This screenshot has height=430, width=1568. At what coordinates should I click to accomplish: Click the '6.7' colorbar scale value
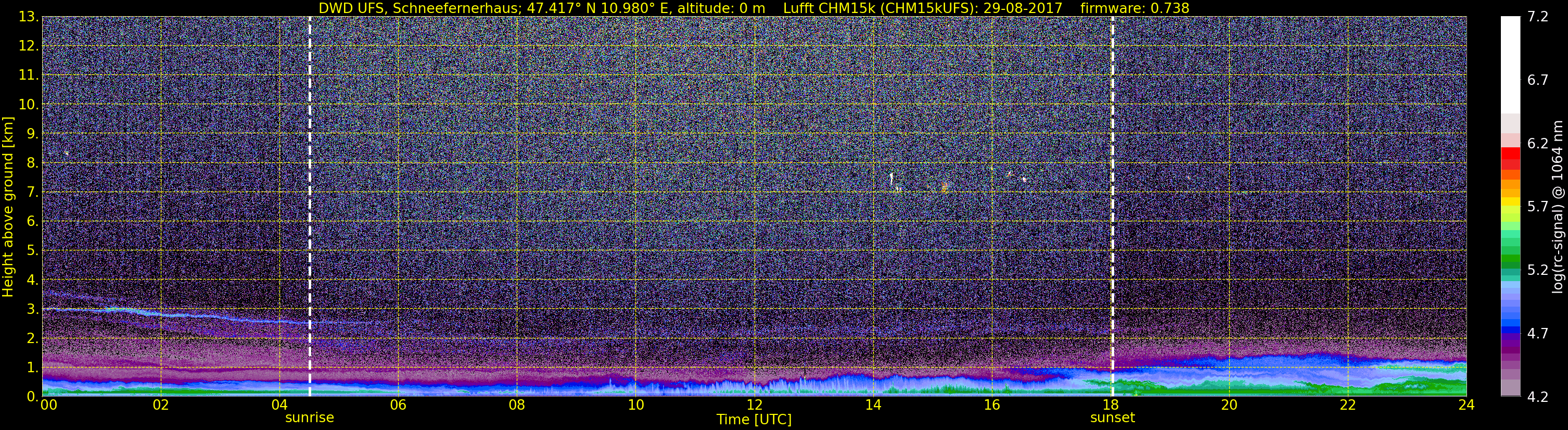tap(1538, 80)
